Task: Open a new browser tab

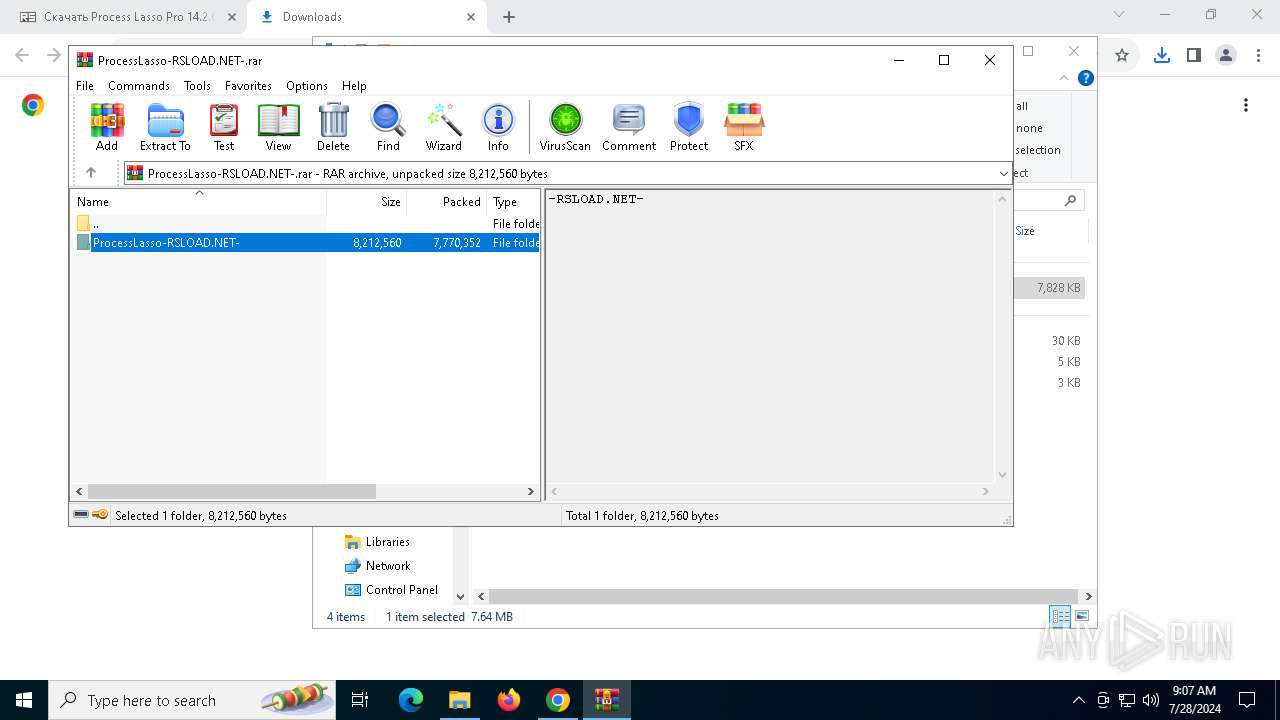Action: click(x=509, y=17)
